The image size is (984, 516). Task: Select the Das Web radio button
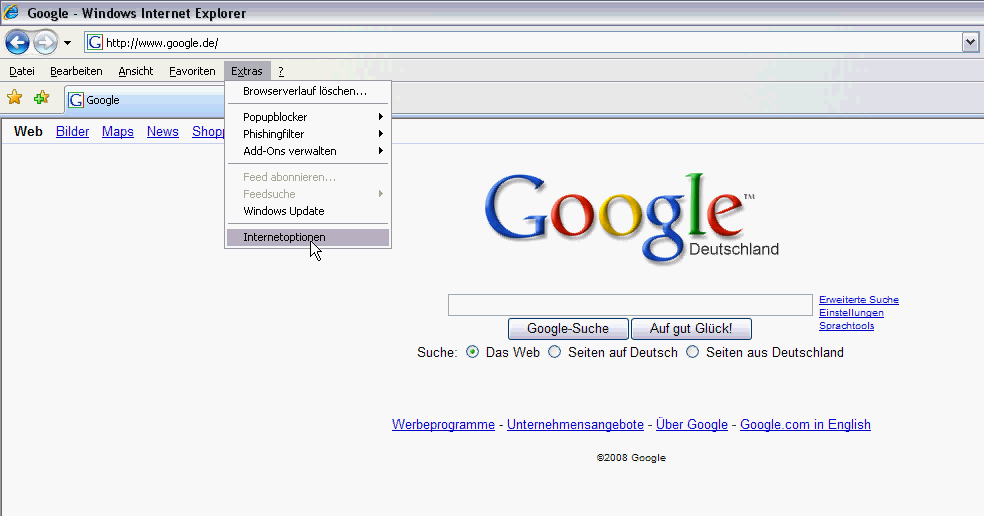pyautogui.click(x=473, y=352)
